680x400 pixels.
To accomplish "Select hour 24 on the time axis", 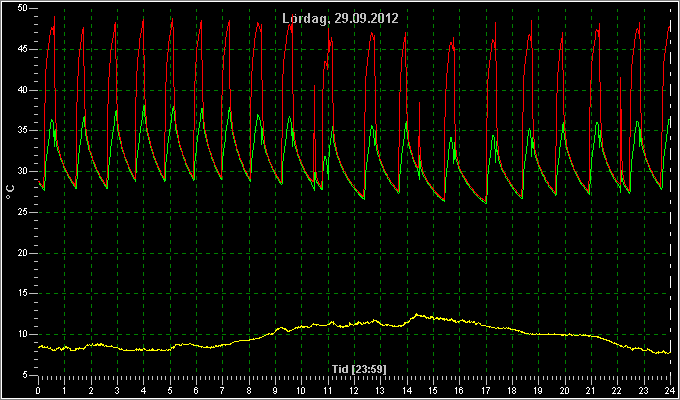I will pyautogui.click(x=670, y=390).
